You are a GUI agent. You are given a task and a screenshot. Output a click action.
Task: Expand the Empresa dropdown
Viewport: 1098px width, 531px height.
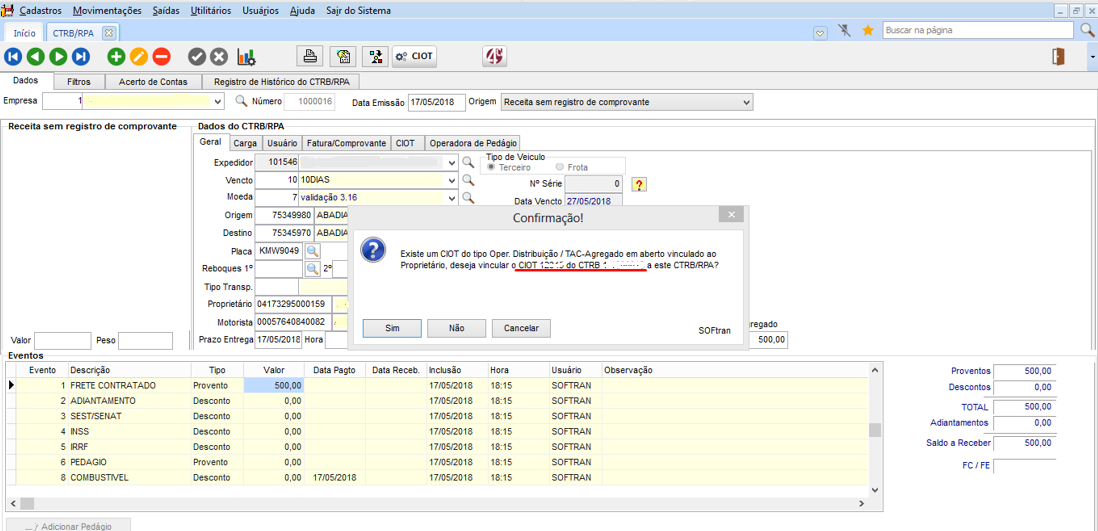tap(218, 102)
